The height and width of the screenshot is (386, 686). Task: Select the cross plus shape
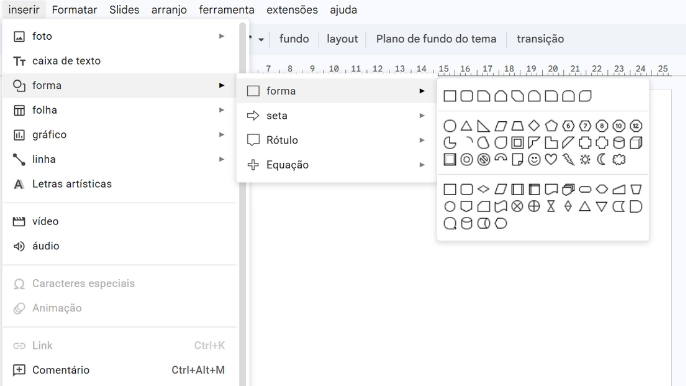pos(585,143)
